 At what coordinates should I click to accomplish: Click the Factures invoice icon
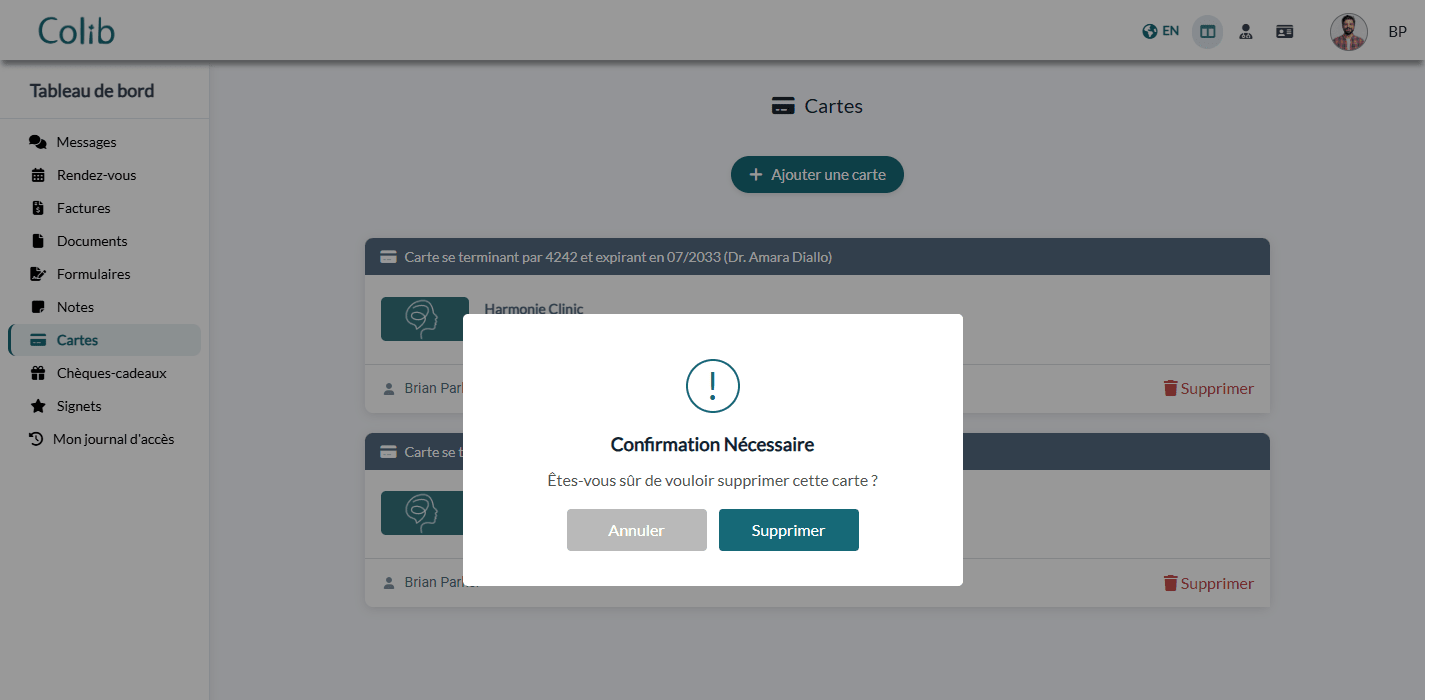38,208
